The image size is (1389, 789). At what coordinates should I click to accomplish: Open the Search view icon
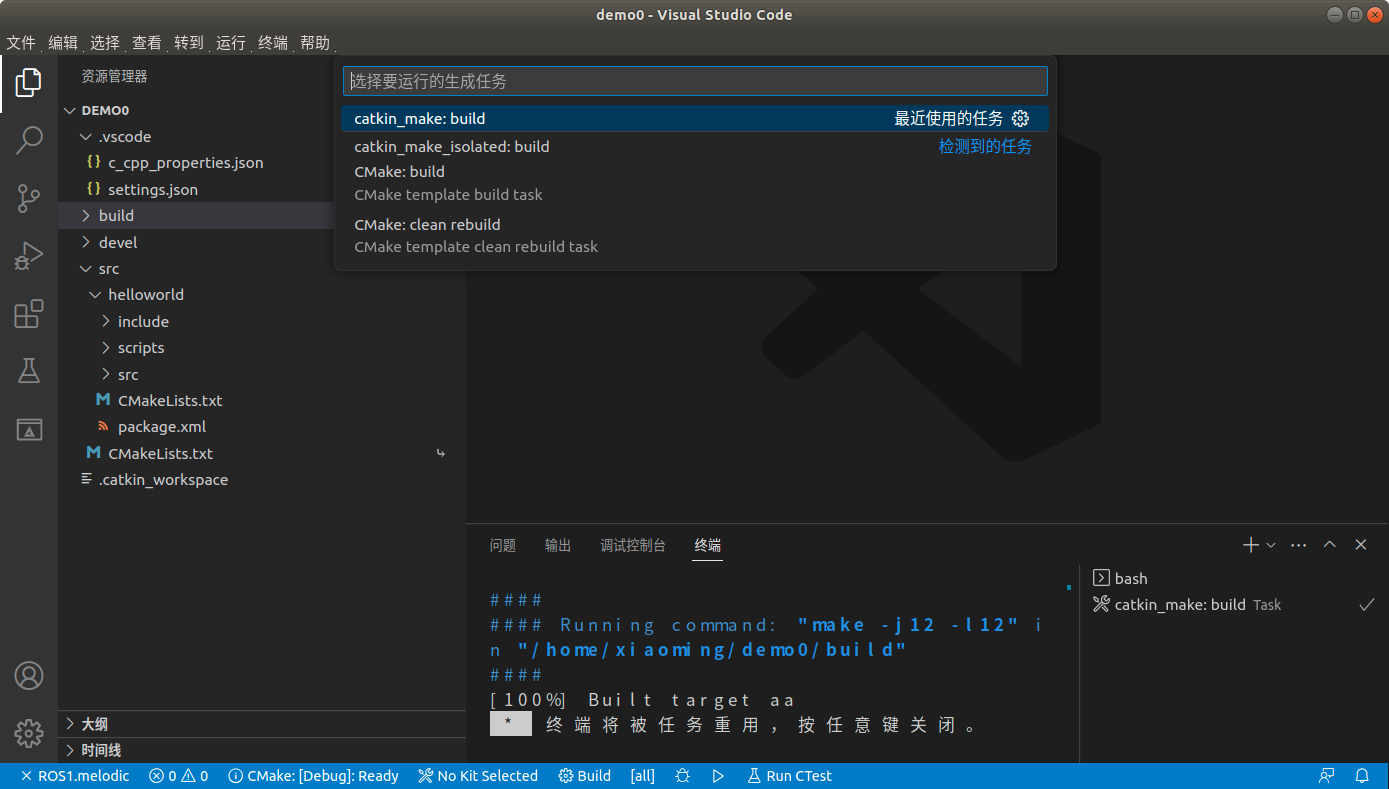pos(28,140)
